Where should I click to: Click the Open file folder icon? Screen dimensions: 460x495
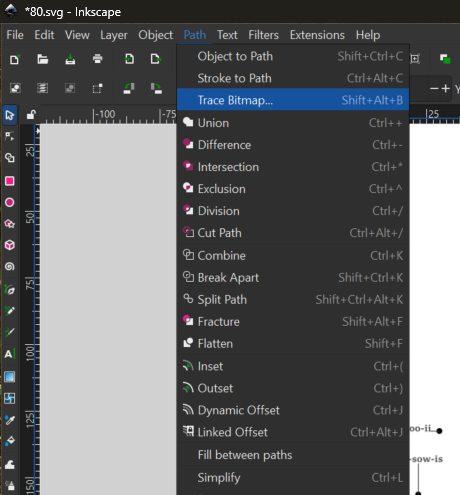[x=43, y=59]
